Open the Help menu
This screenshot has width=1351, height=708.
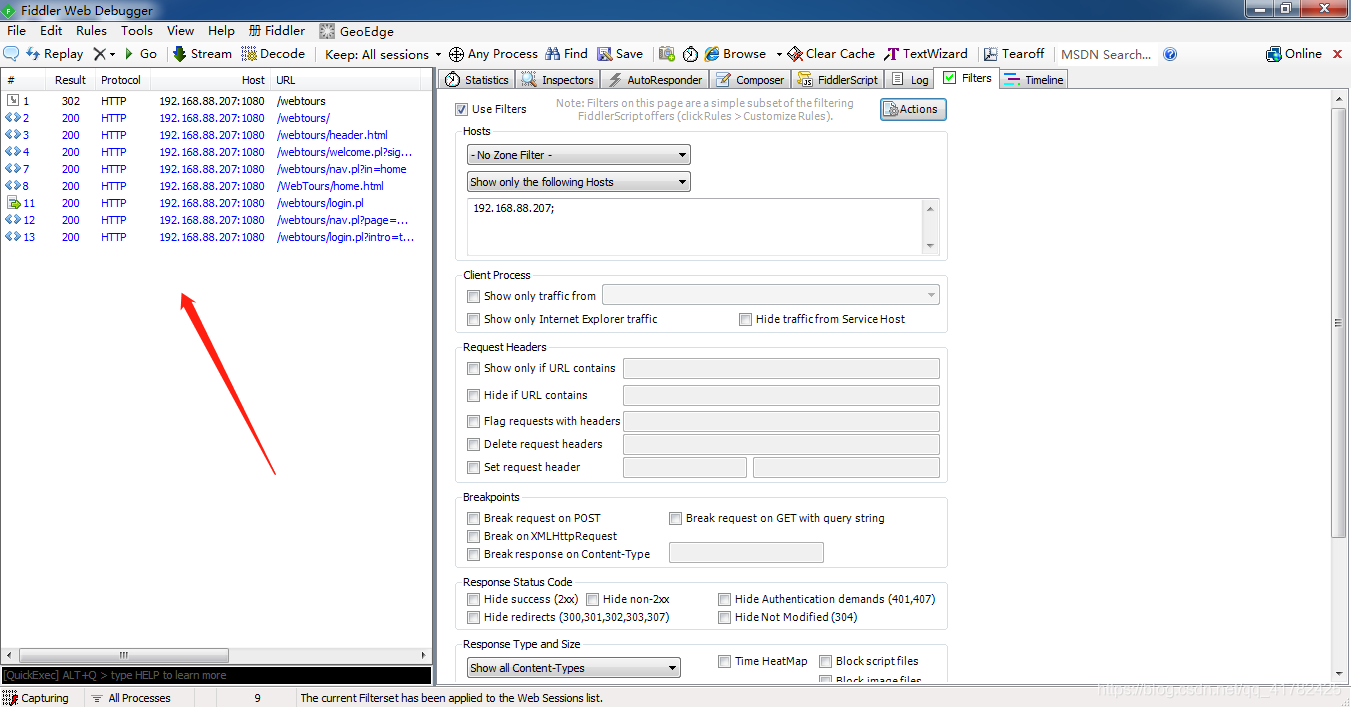pos(221,31)
